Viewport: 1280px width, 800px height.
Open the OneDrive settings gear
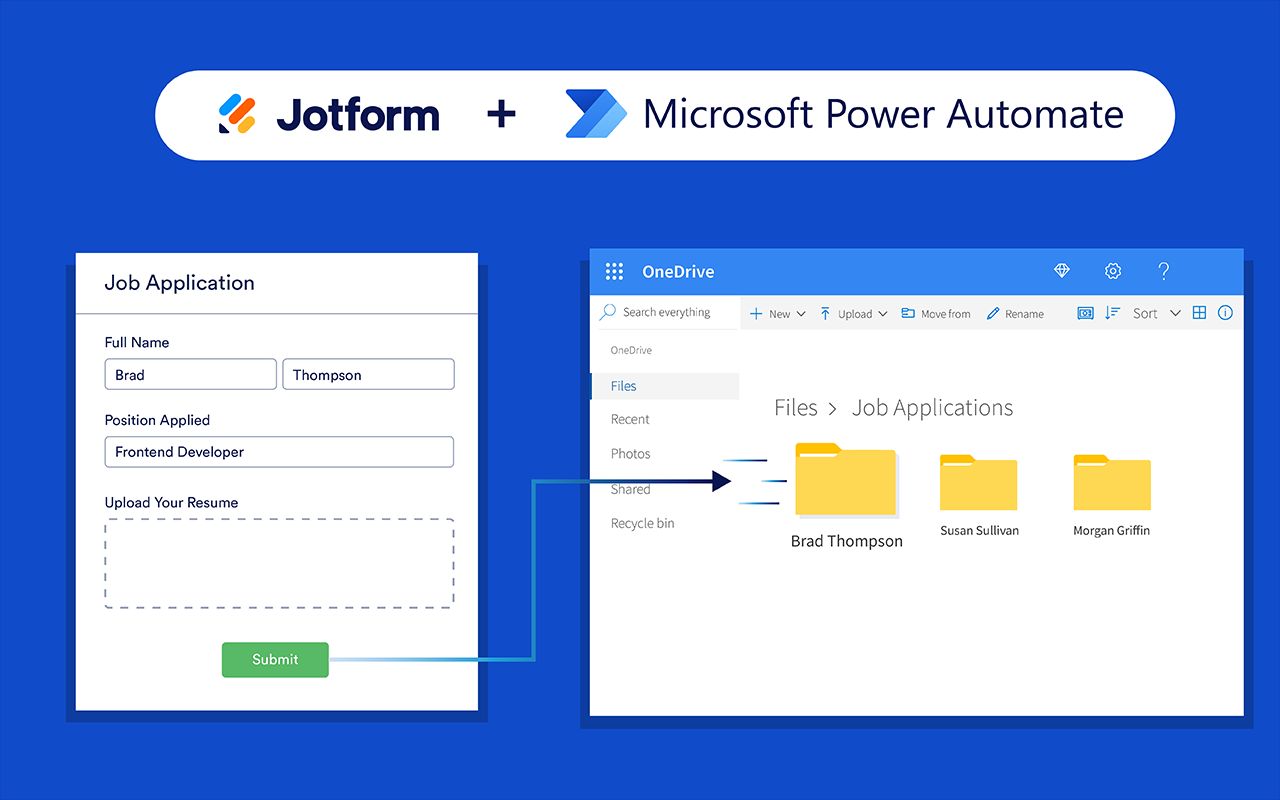tap(1113, 271)
